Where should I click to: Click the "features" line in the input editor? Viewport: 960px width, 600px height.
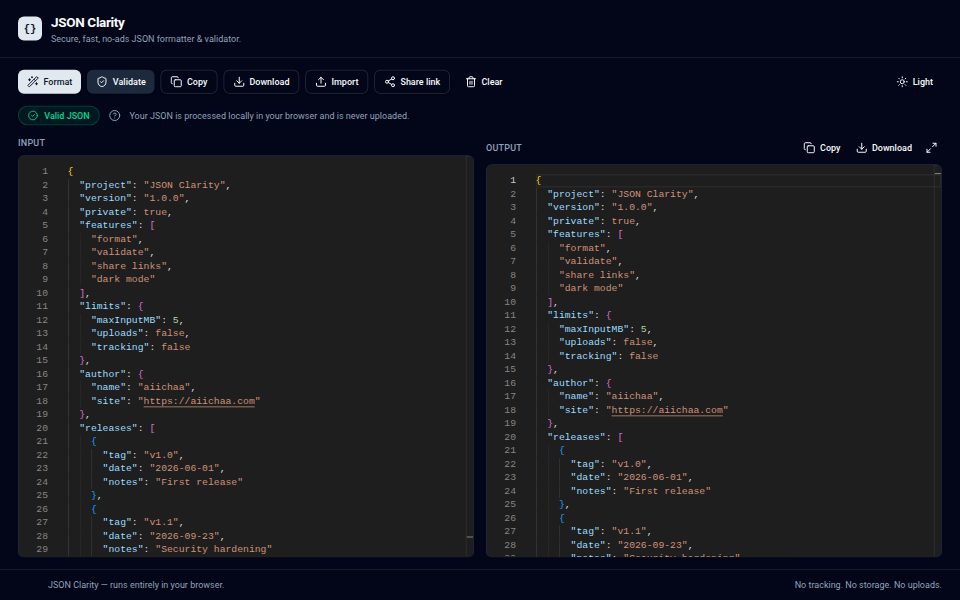(117, 225)
